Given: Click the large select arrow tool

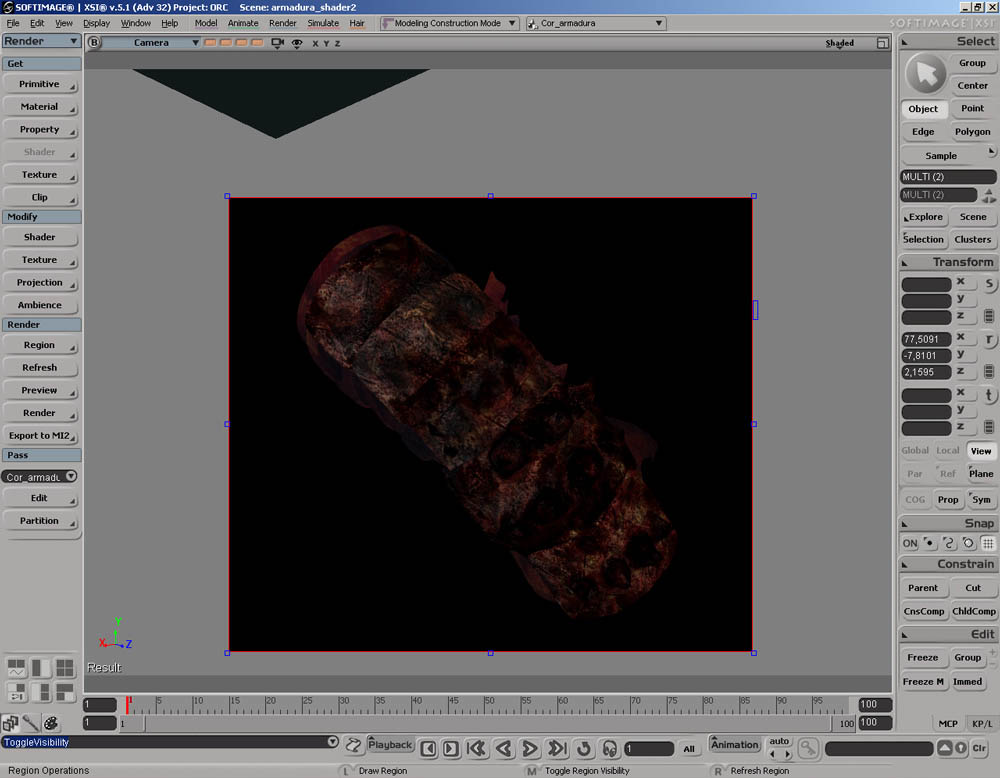Looking at the screenshot, I should [x=926, y=74].
